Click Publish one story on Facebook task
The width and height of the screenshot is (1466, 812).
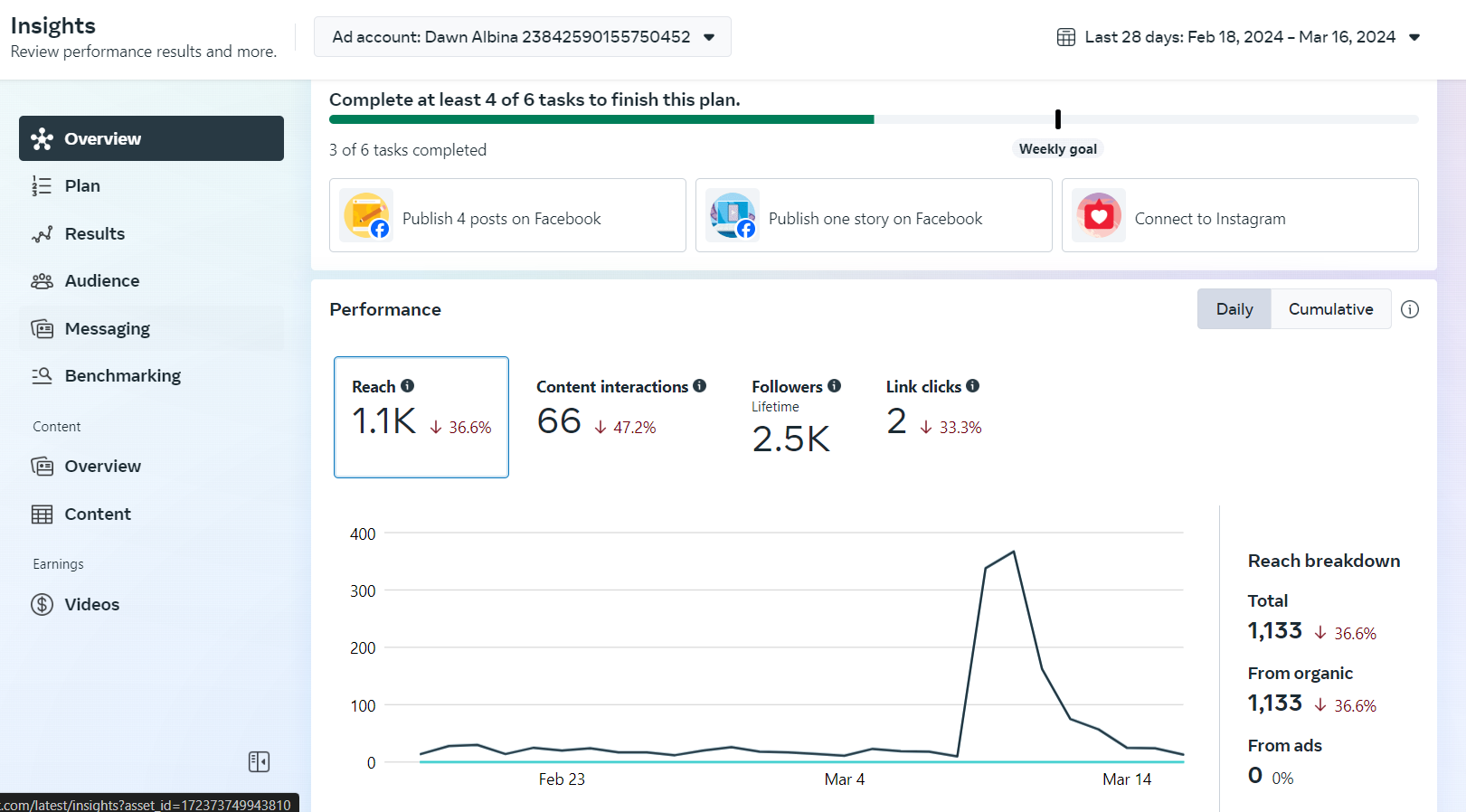coord(874,216)
